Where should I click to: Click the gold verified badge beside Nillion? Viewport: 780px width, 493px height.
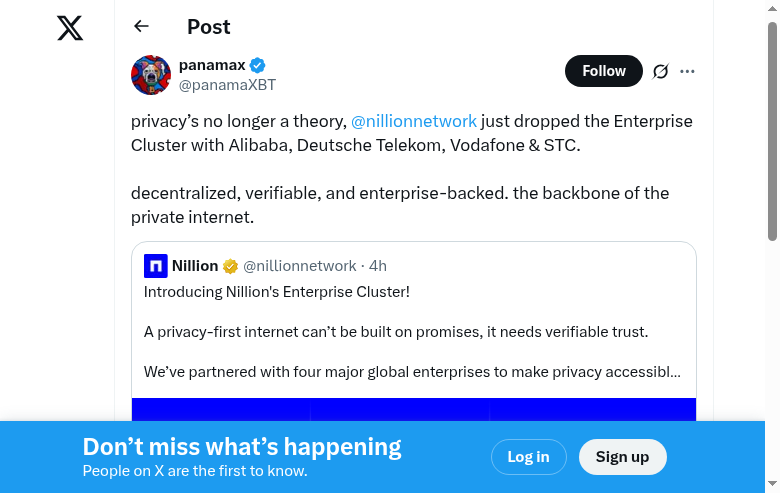[230, 266]
